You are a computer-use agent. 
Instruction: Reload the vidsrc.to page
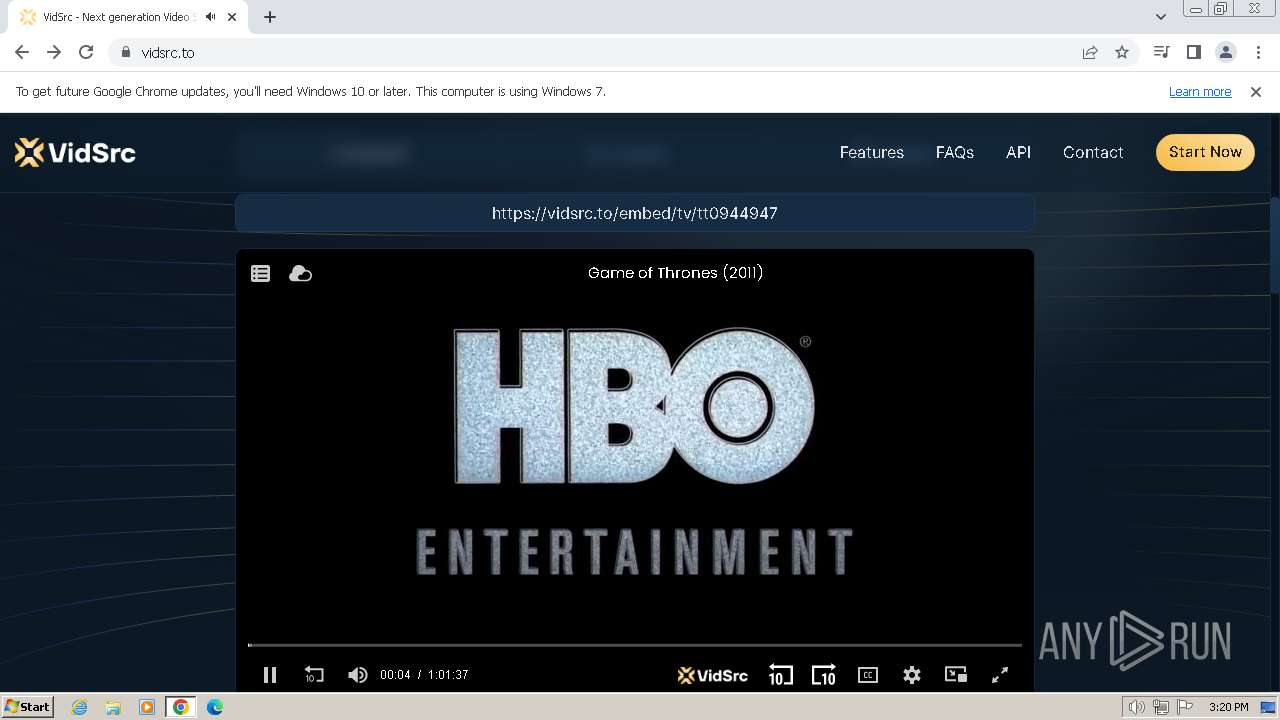tap(86, 52)
